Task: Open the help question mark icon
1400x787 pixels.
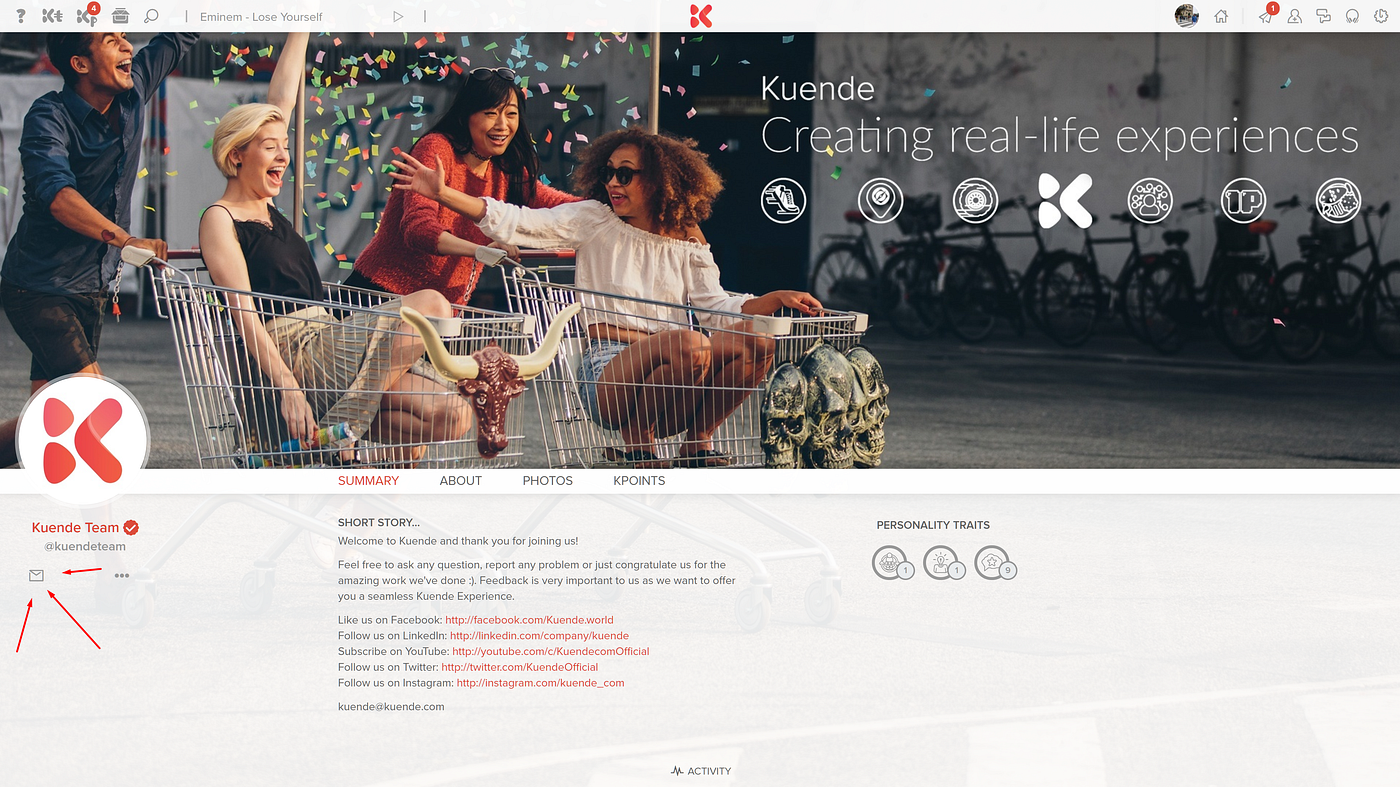Action: point(20,16)
